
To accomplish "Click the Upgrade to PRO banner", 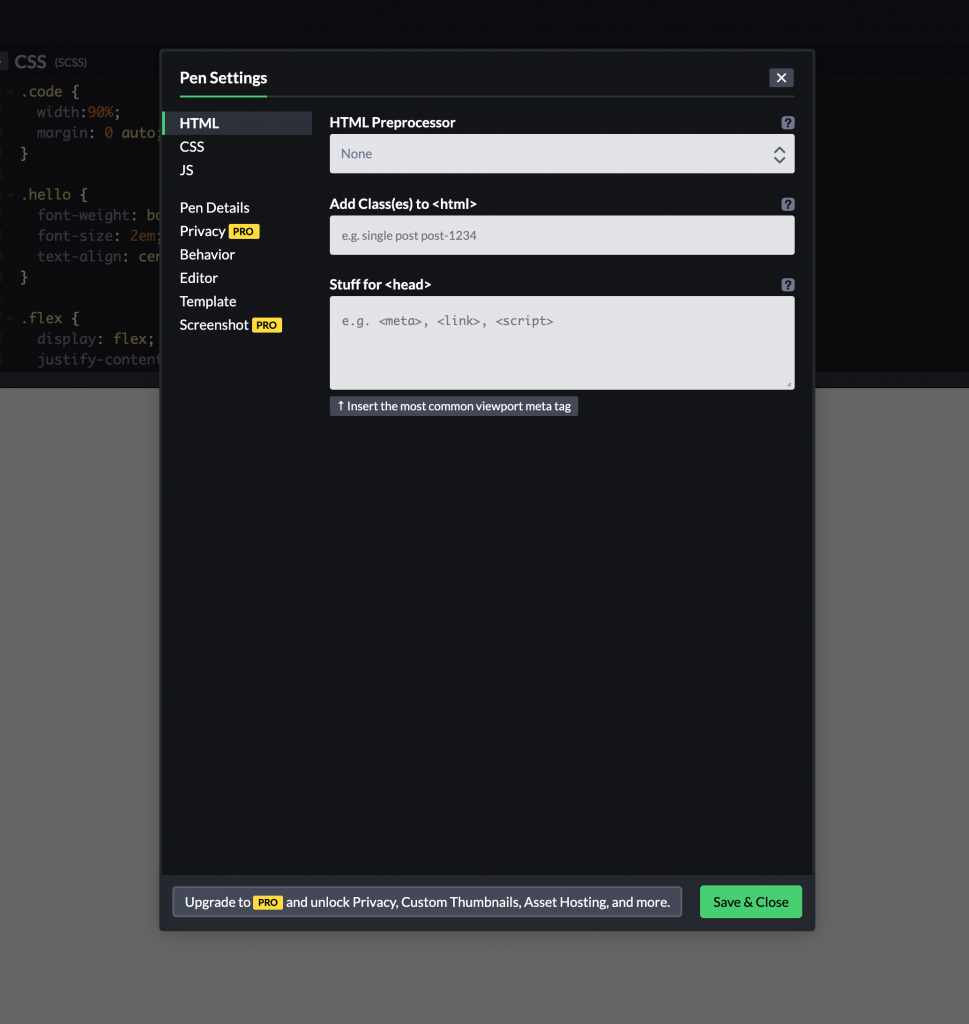I will [x=427, y=901].
